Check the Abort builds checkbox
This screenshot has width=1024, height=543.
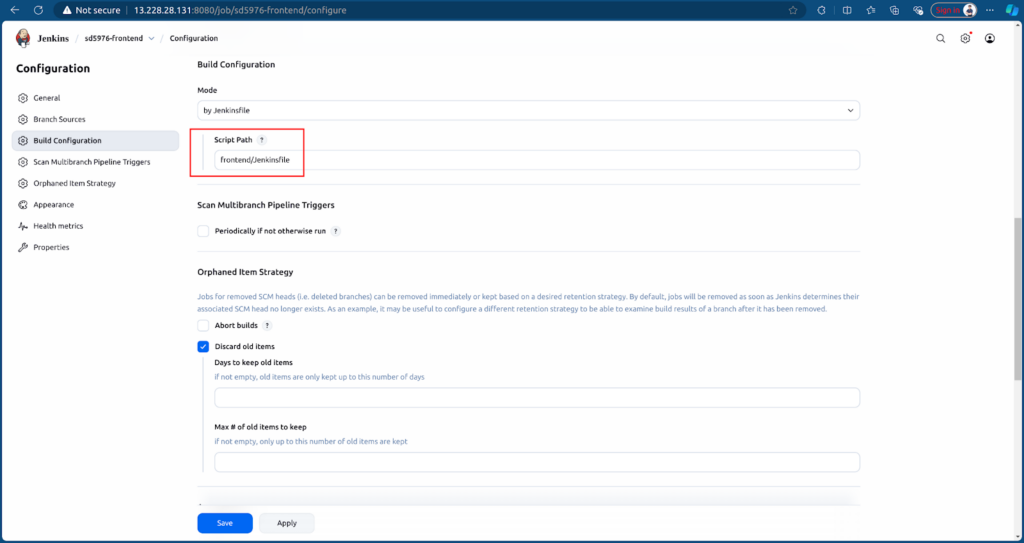click(x=204, y=325)
